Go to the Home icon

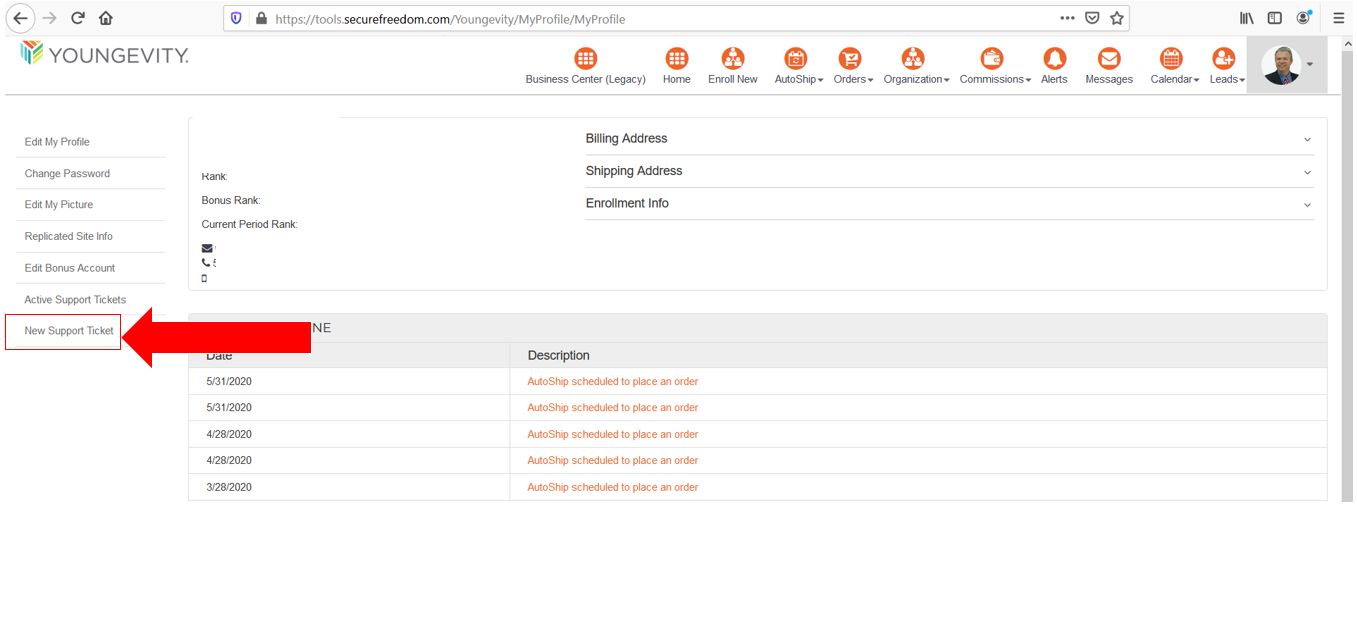point(676,59)
